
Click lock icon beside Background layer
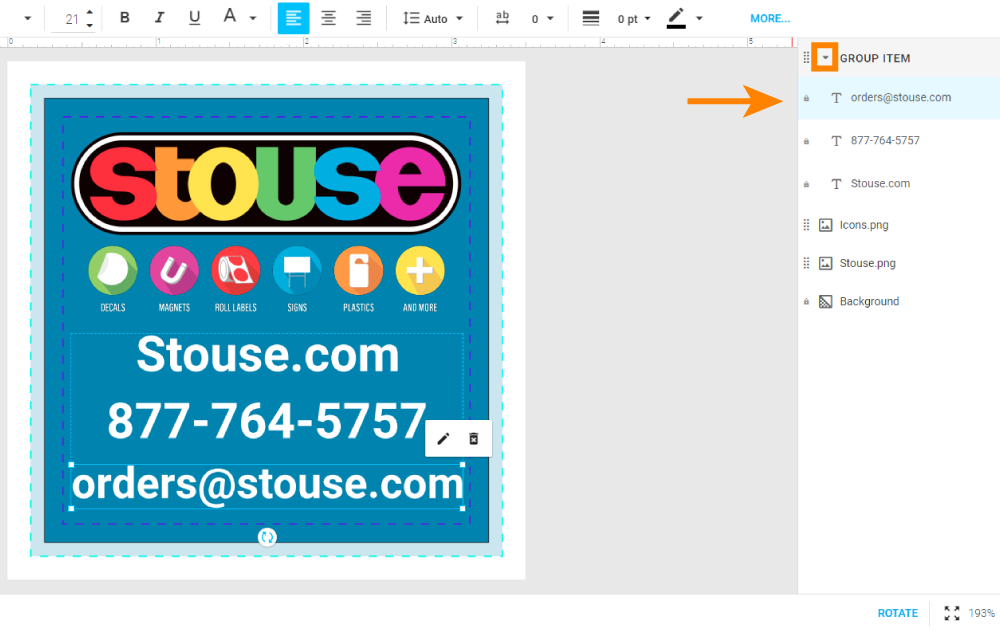[806, 302]
